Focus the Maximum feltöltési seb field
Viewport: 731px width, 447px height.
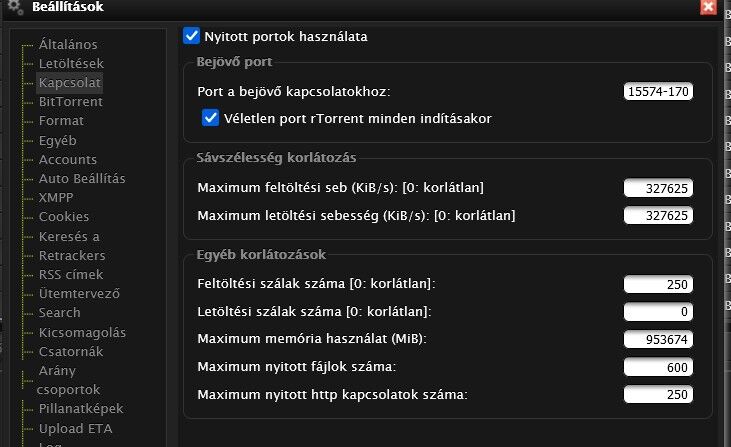[658, 188]
